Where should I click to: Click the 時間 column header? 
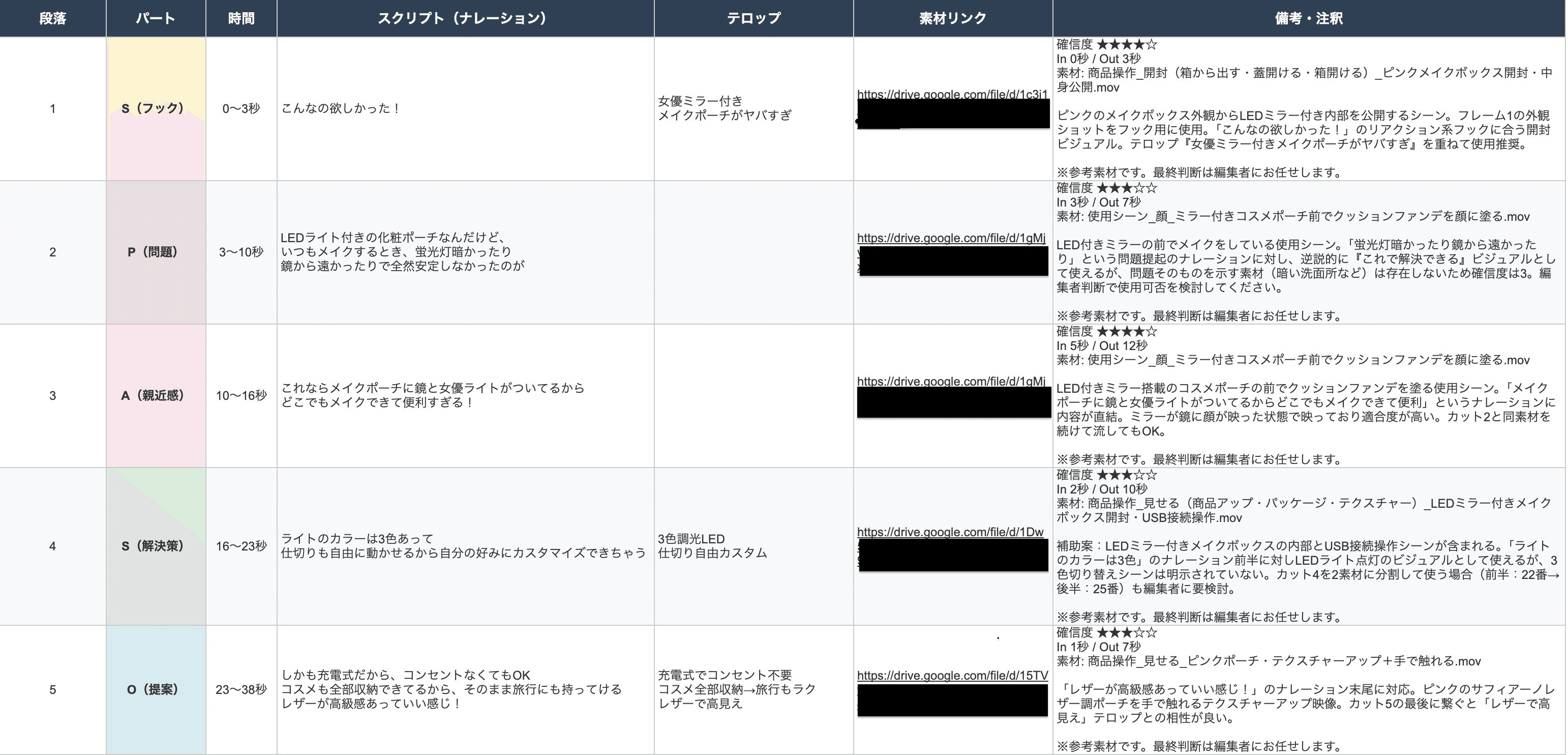click(x=241, y=18)
